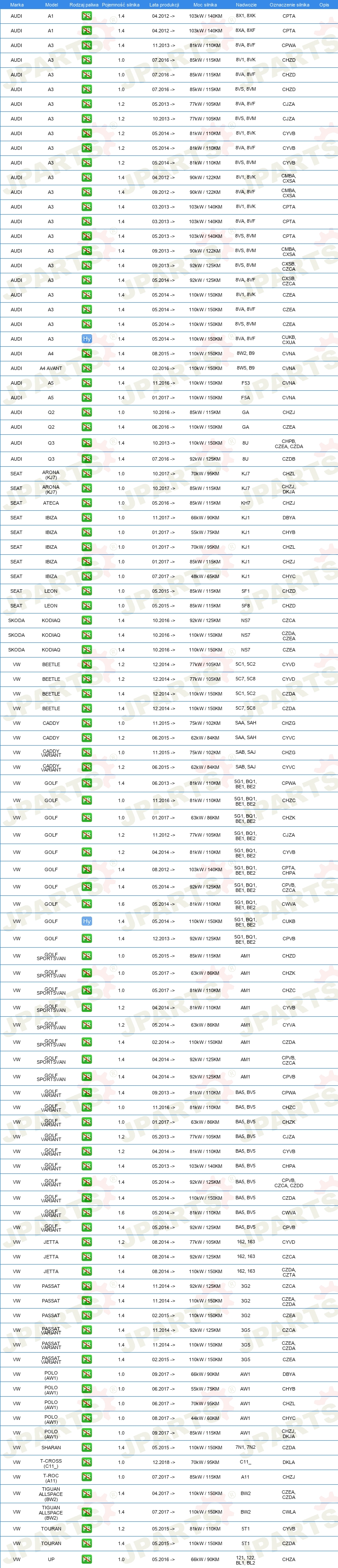Click the Pojemność silnika column header
The width and height of the screenshot is (338, 1568).
tap(121, 4)
